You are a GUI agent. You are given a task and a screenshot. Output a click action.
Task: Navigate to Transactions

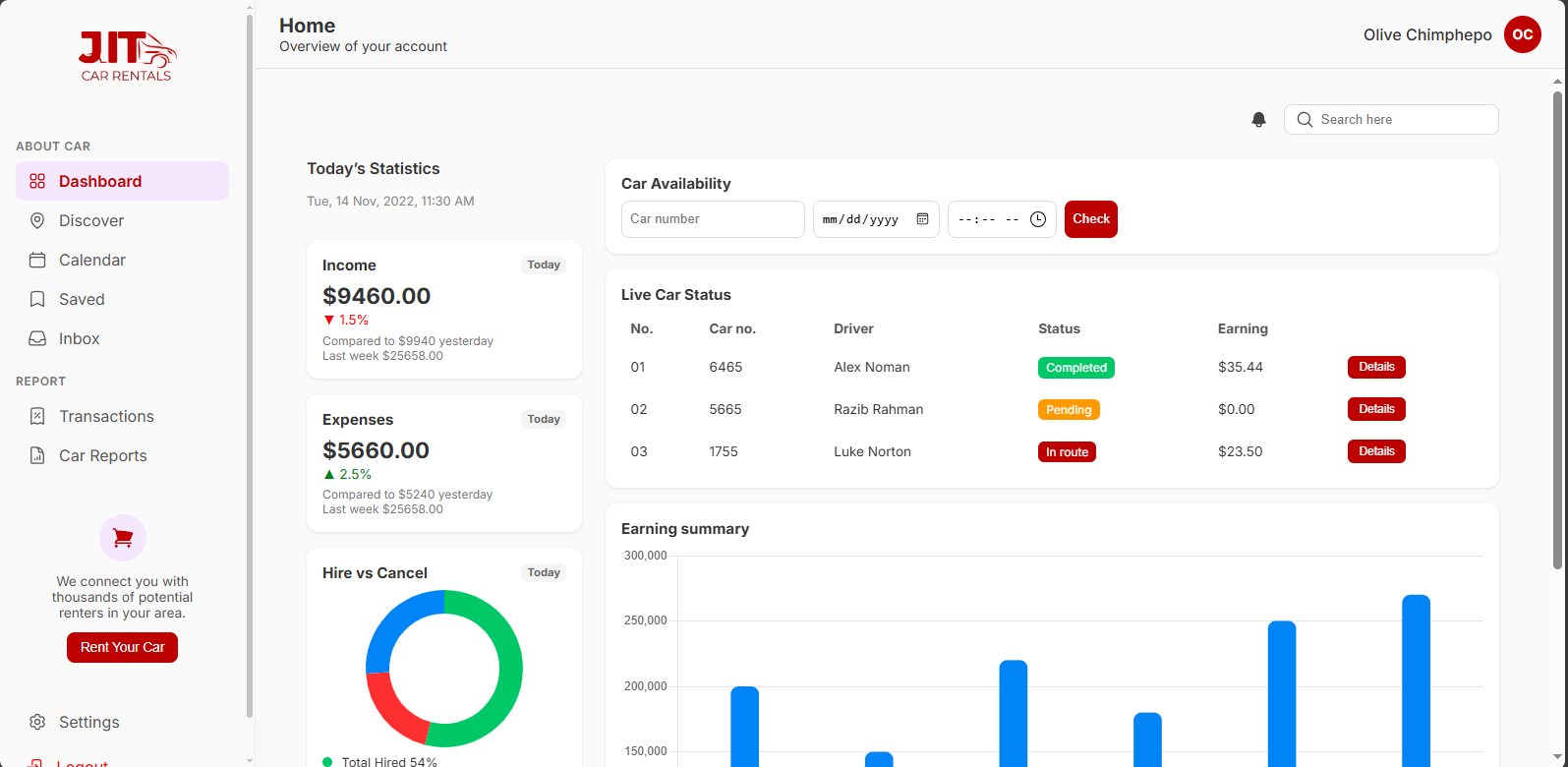pos(122,416)
